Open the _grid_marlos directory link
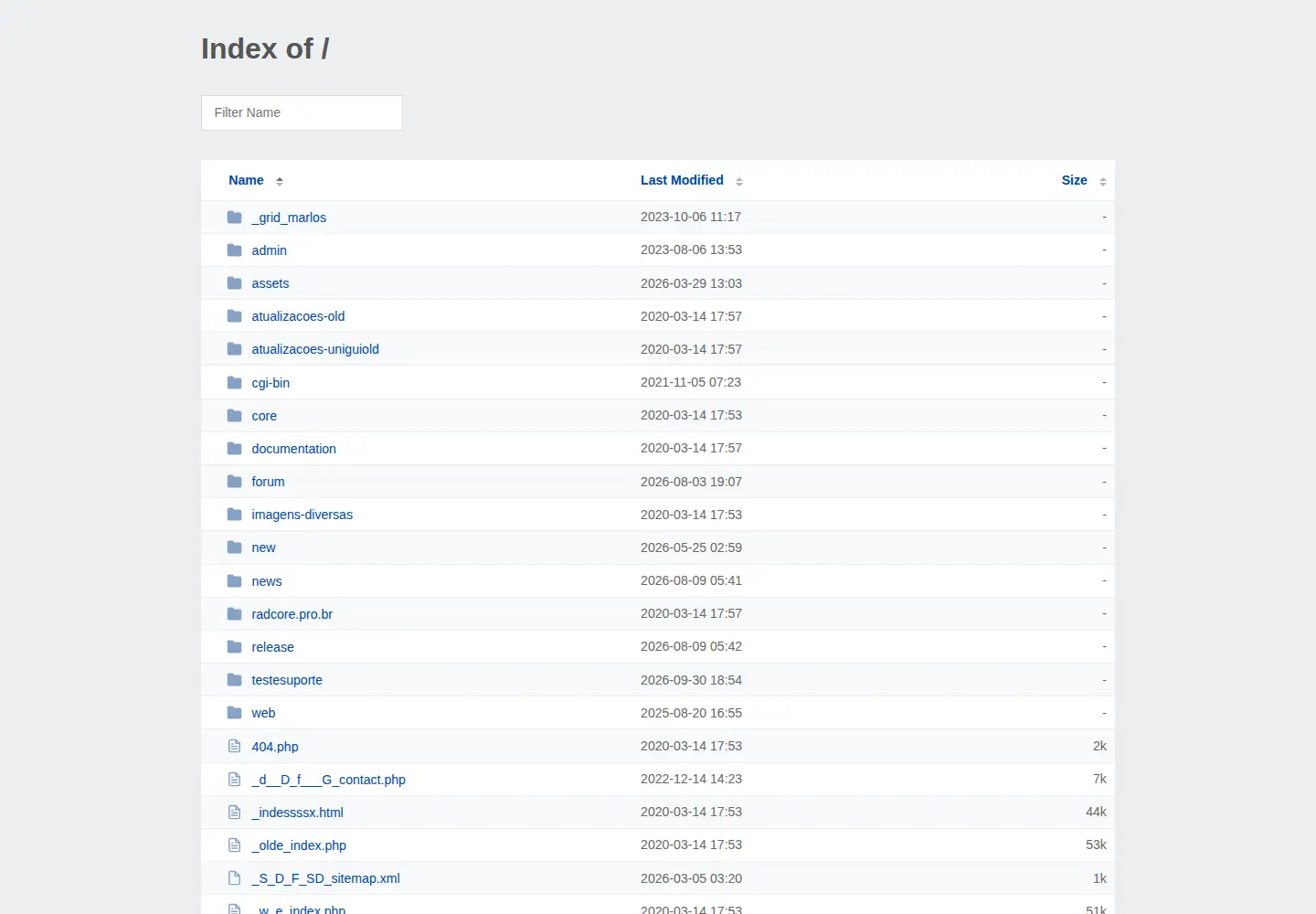The height and width of the screenshot is (914, 1316). pos(289,218)
